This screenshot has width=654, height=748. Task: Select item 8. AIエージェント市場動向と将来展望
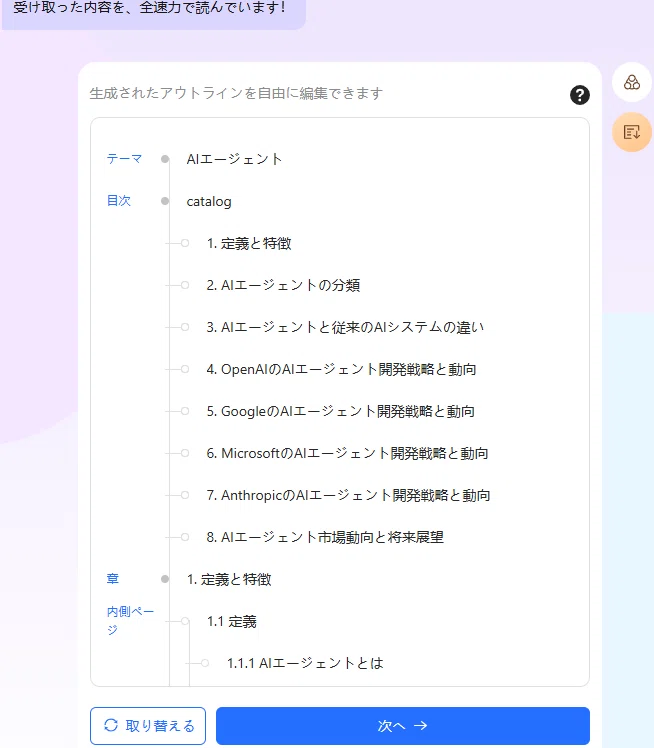[325, 537]
